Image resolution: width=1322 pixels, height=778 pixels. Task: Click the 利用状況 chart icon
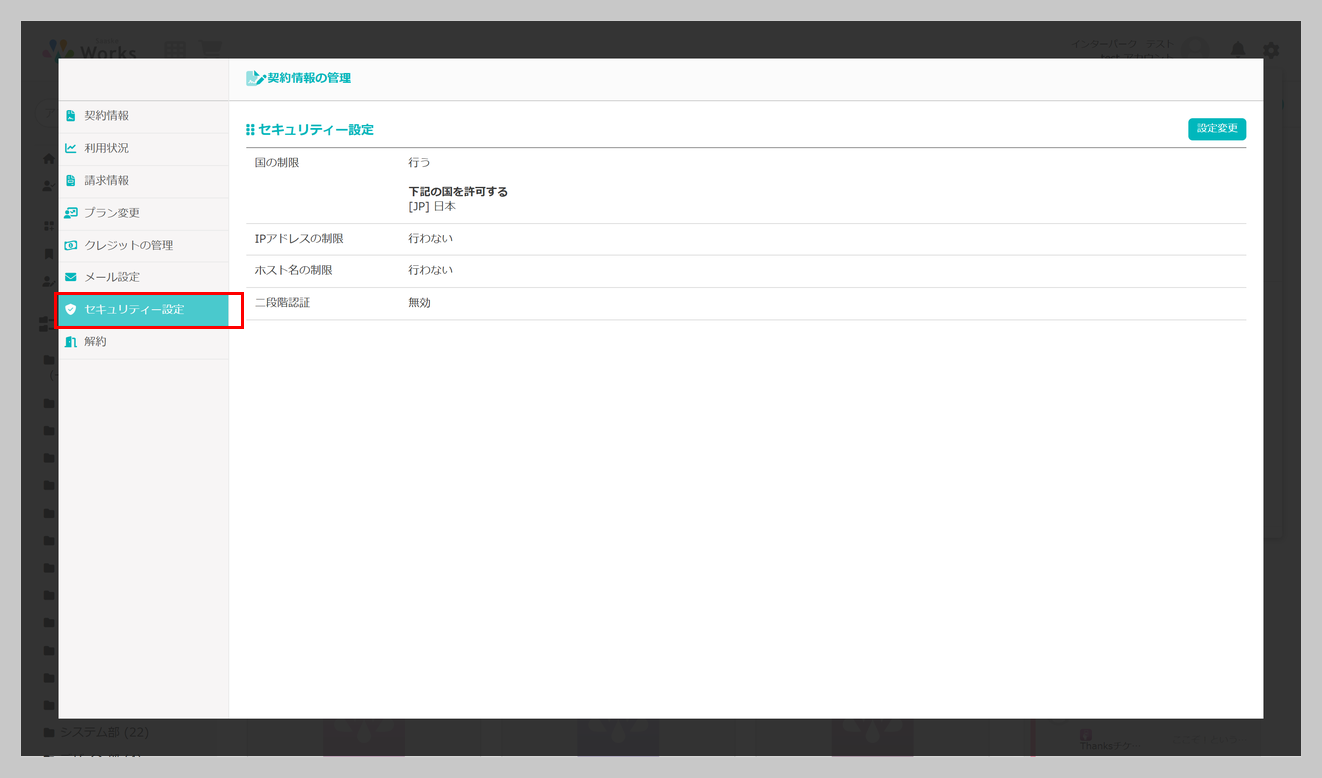click(x=71, y=148)
